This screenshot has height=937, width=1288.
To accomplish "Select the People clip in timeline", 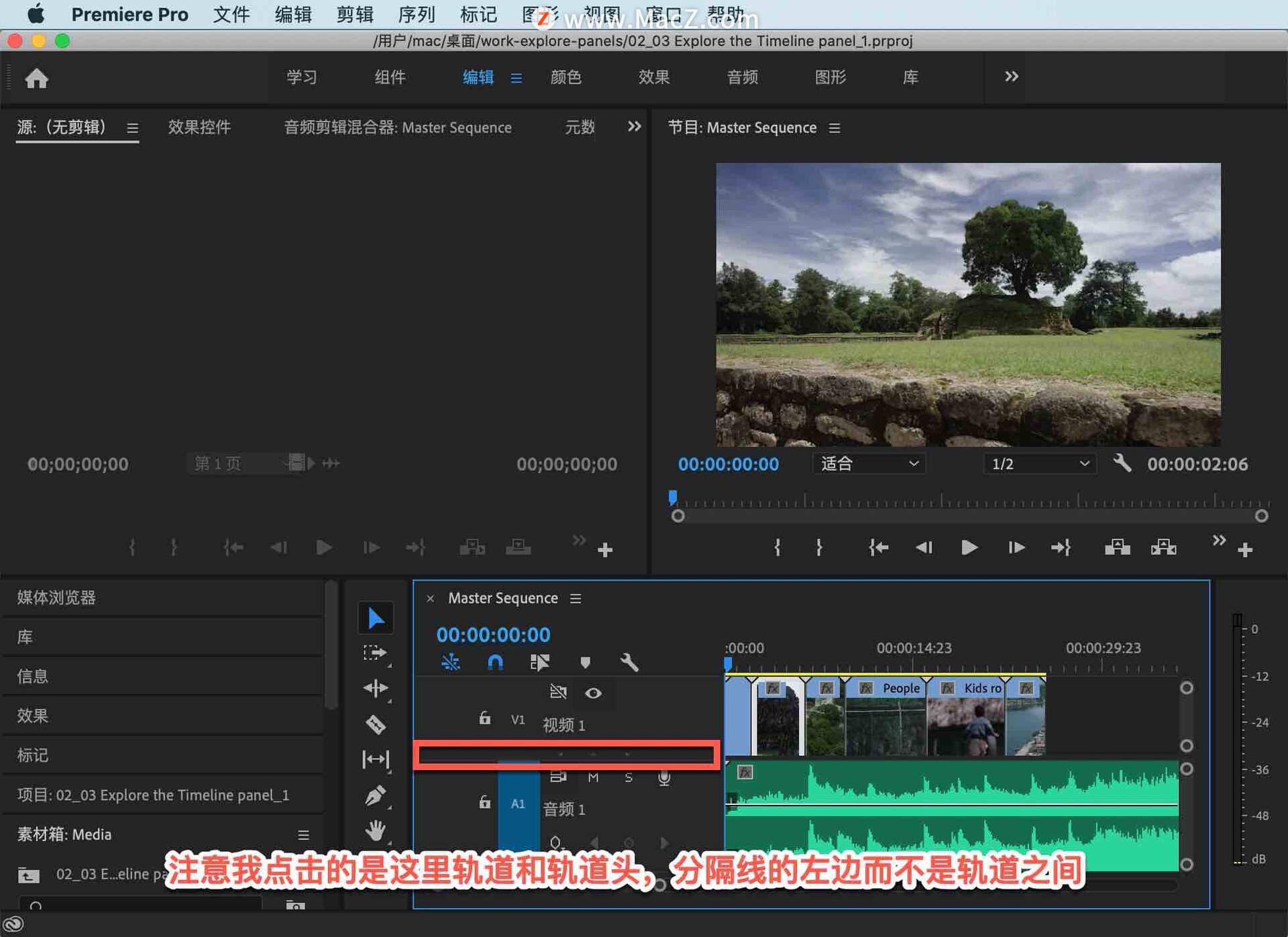I will point(886,716).
